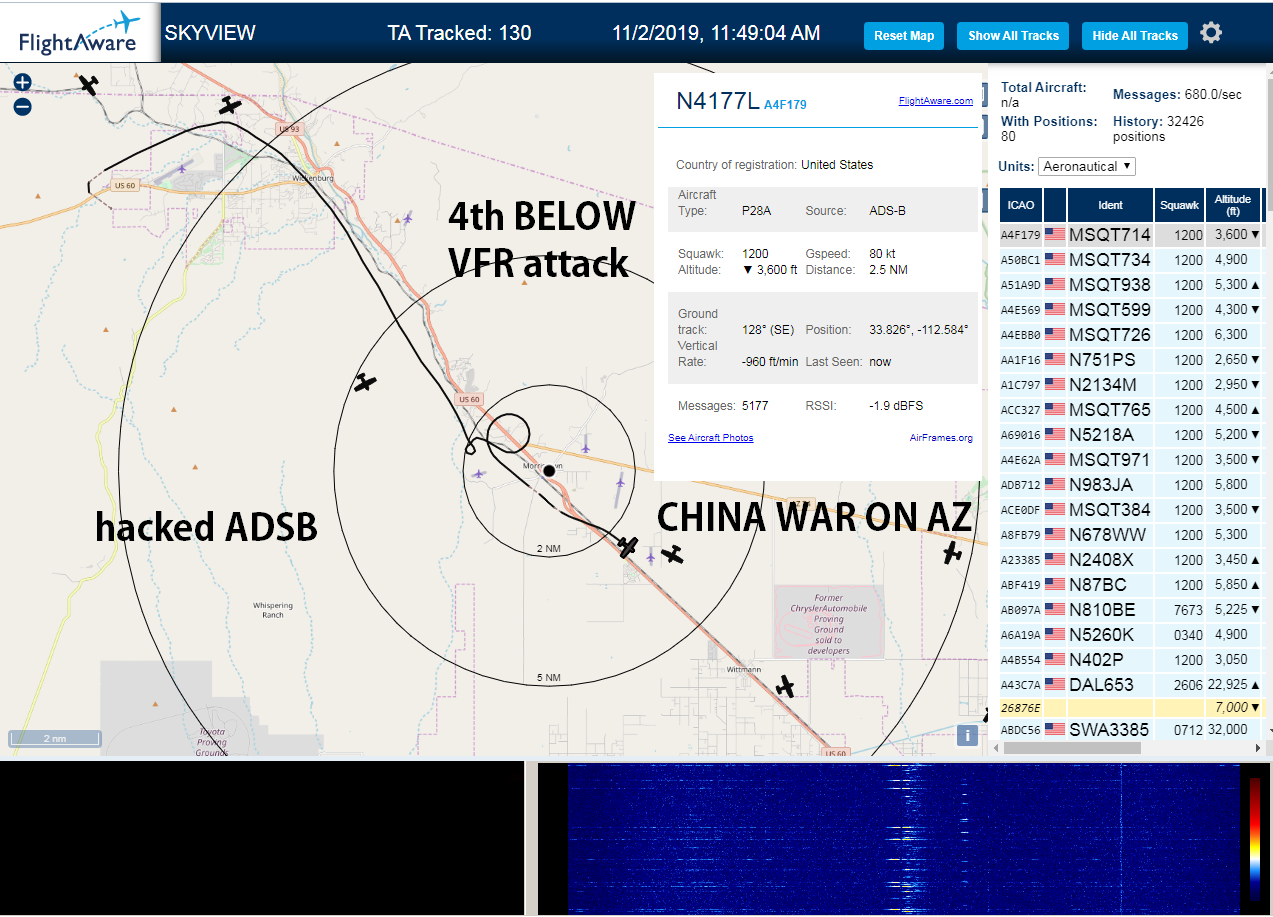Select the MSQT734 row

pos(1131,260)
